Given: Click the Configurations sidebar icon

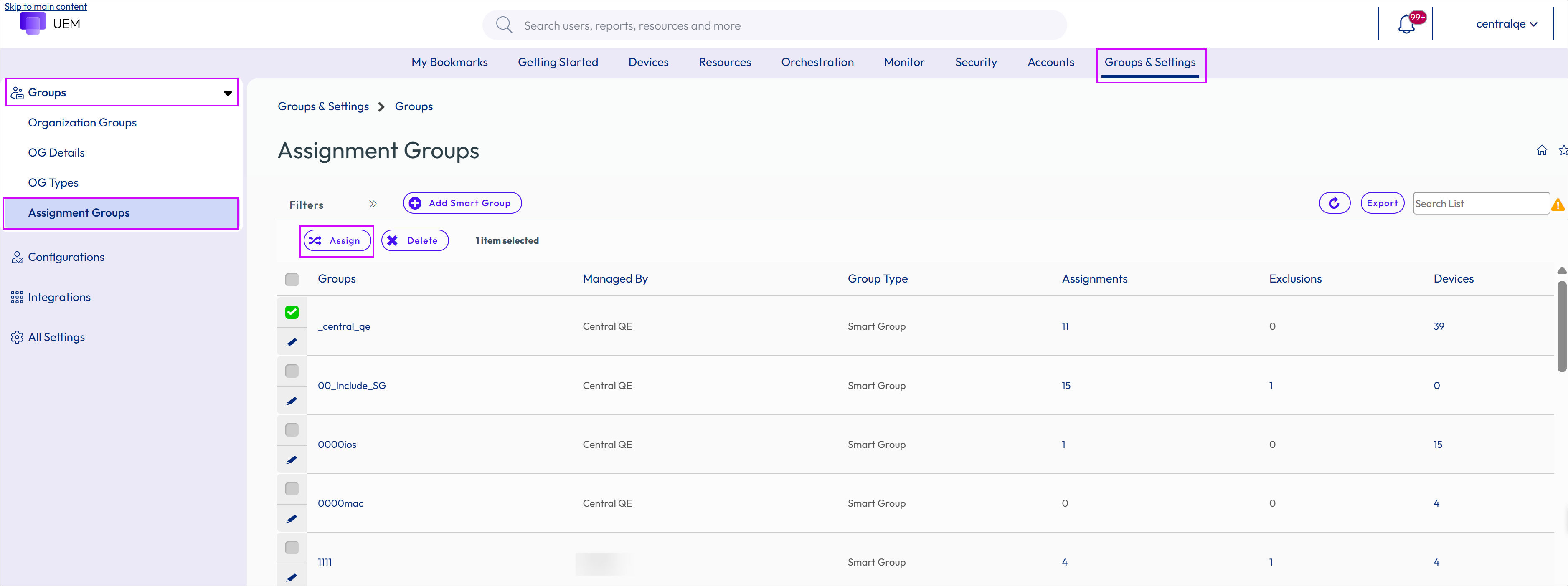Looking at the screenshot, I should [x=17, y=257].
